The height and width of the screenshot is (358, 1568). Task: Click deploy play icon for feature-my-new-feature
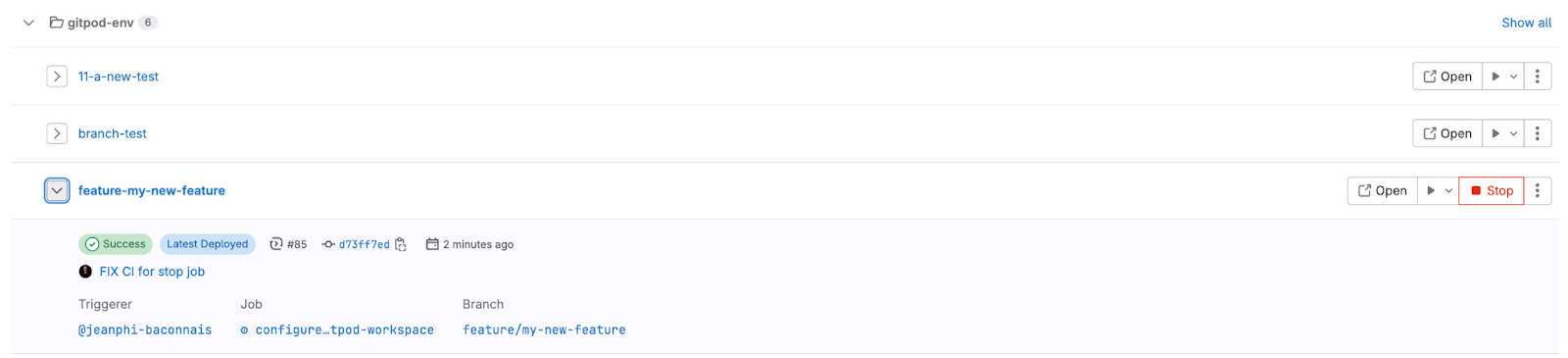pyautogui.click(x=1431, y=190)
